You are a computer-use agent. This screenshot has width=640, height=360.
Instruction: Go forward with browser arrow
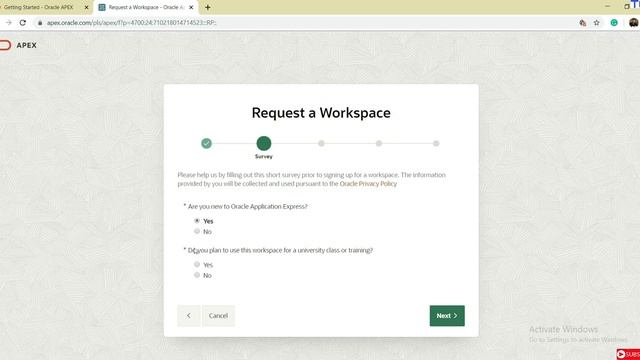pos(9,23)
